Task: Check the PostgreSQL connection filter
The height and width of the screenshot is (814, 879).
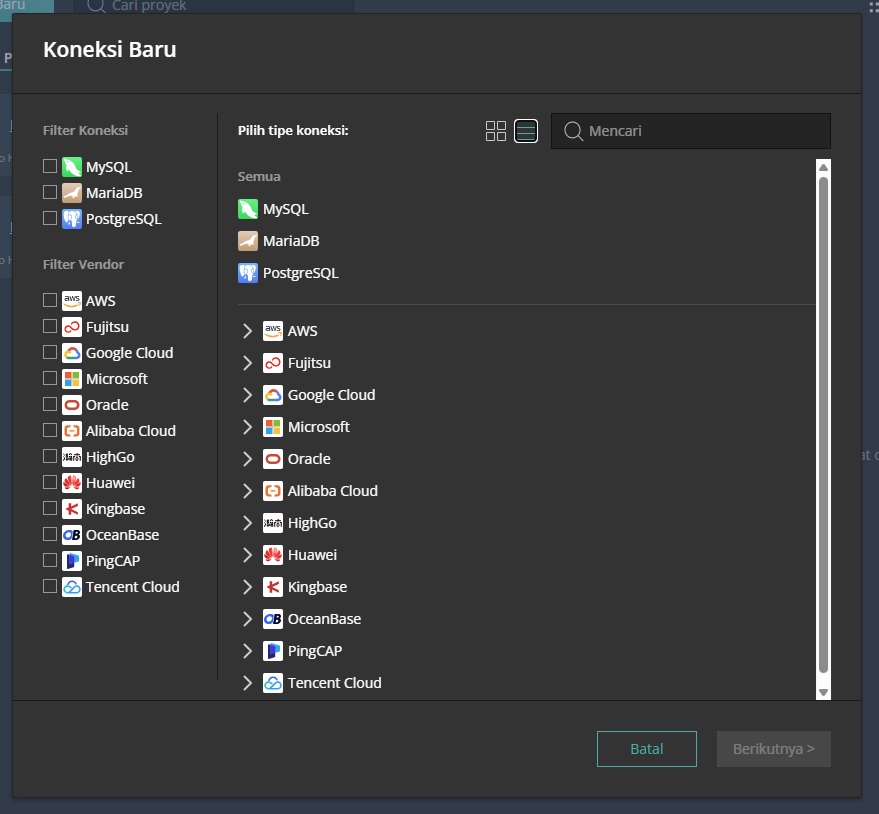Action: (49, 218)
